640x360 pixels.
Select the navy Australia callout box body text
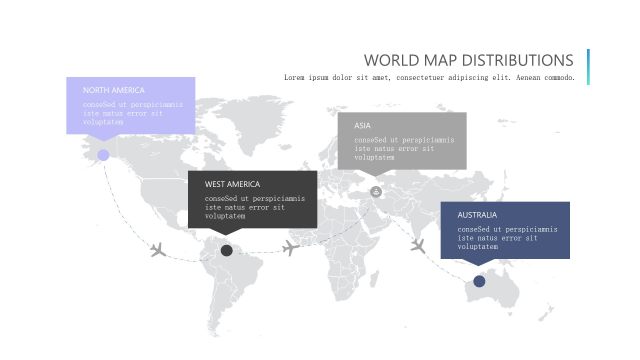coord(507,238)
